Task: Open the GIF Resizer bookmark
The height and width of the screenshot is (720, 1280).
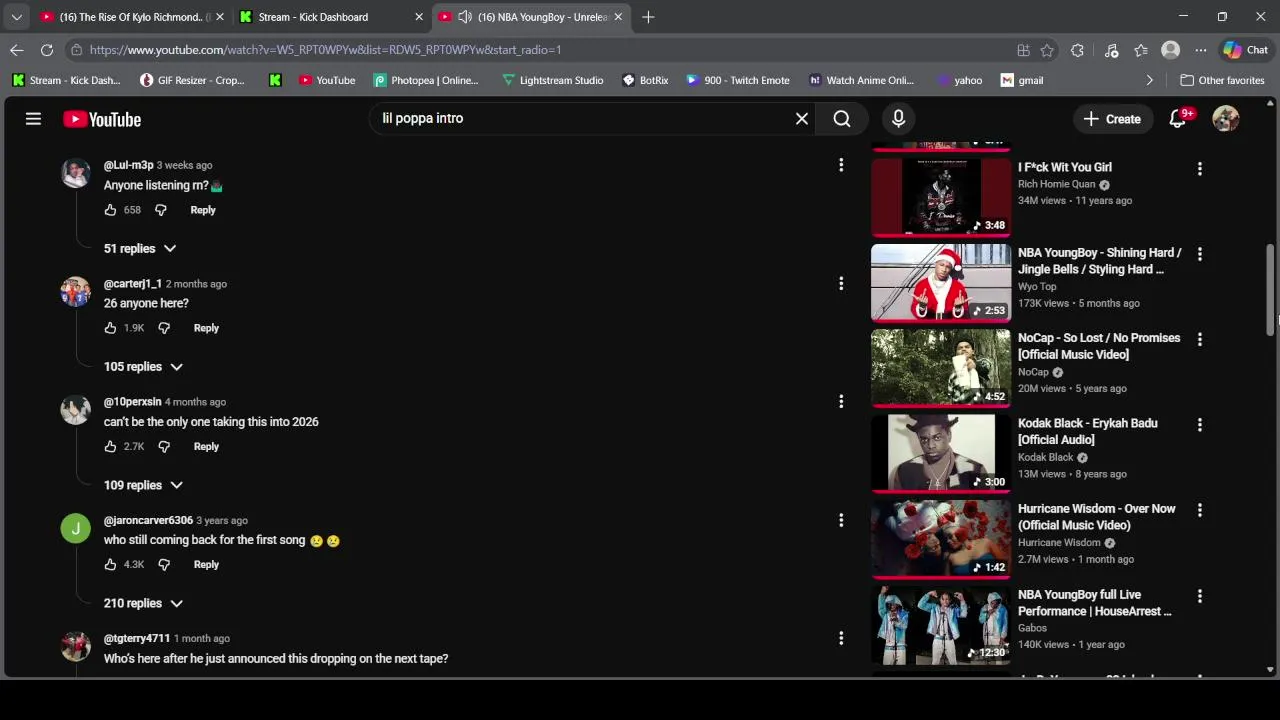Action: 192,80
